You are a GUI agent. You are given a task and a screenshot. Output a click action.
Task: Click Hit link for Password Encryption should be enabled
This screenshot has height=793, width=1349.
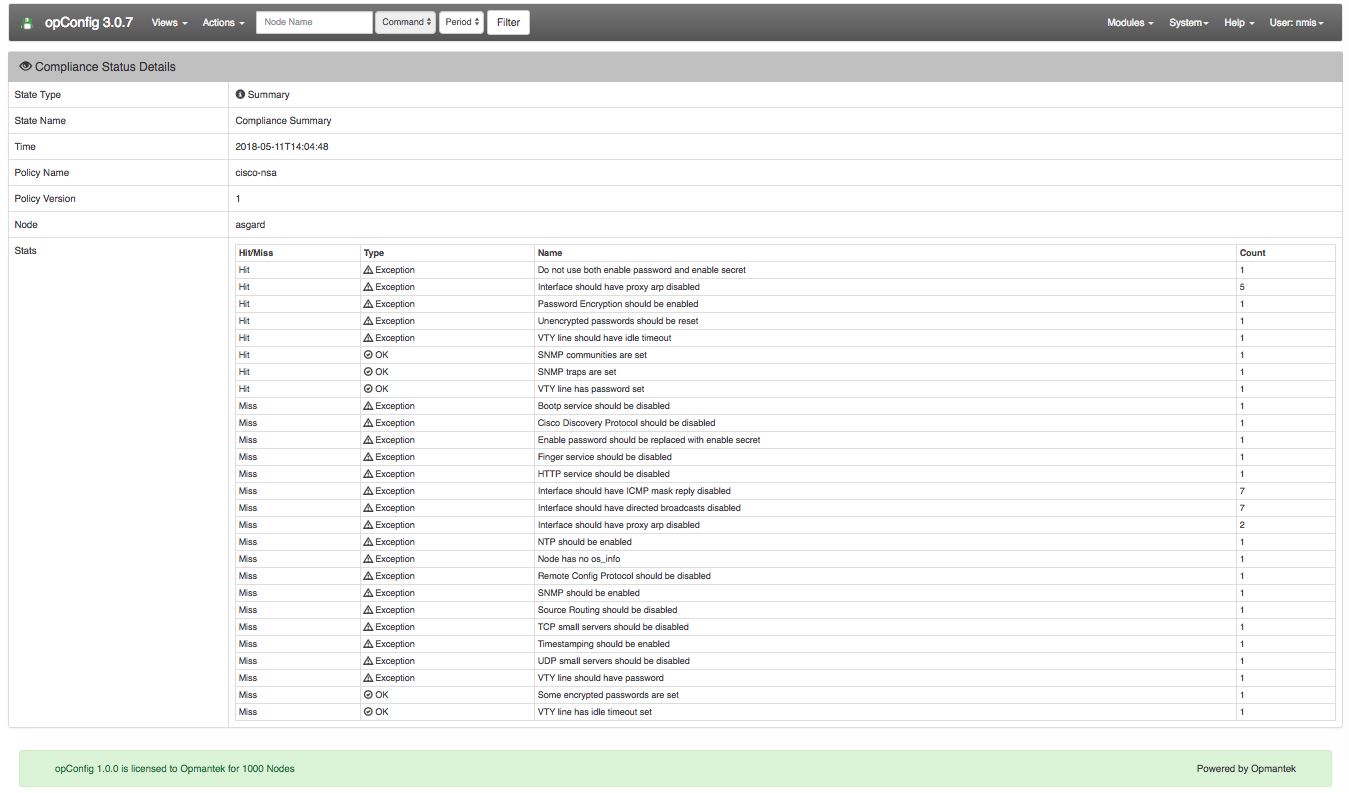(244, 304)
